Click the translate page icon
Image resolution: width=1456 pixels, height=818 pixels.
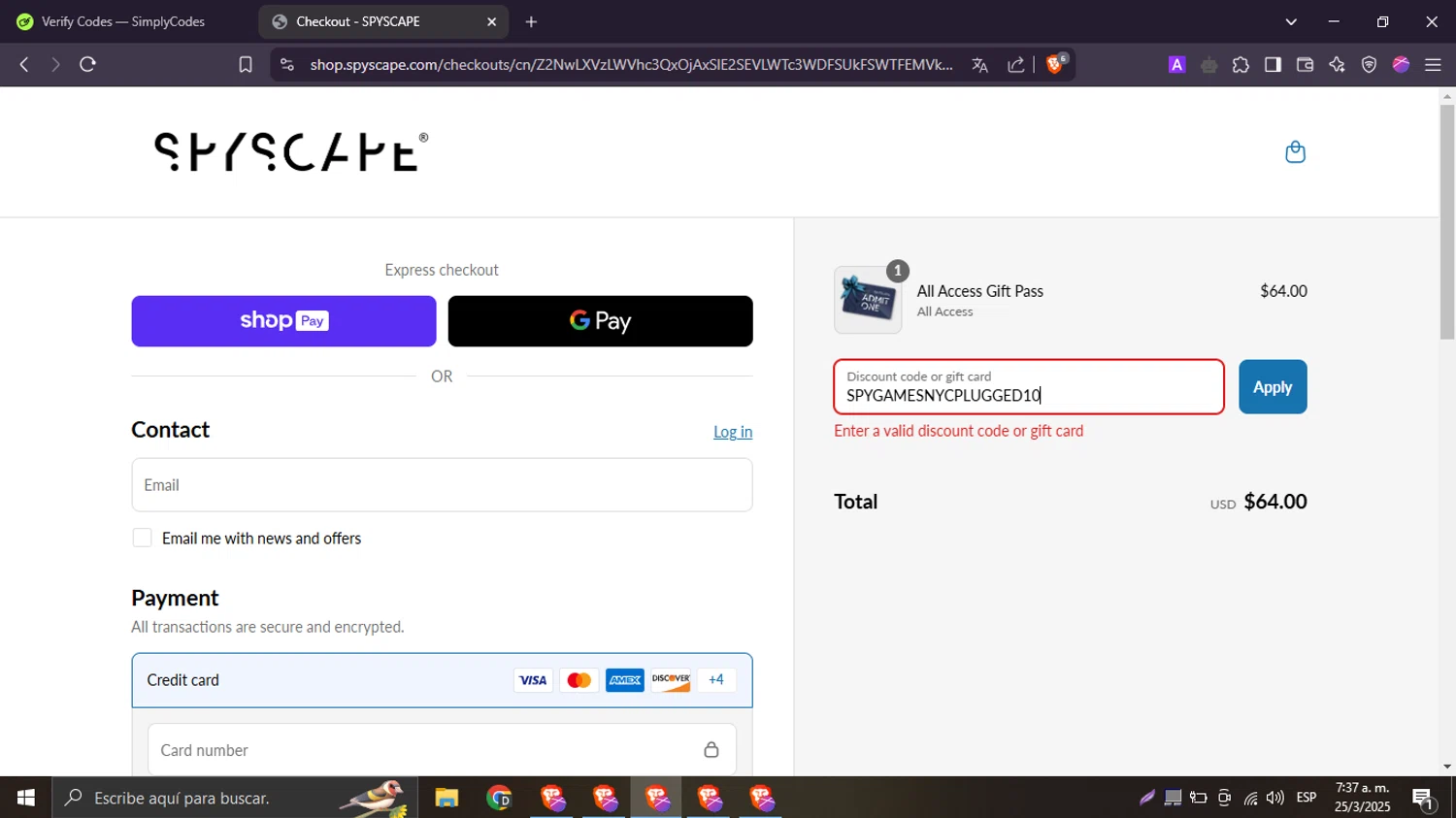[x=980, y=65]
